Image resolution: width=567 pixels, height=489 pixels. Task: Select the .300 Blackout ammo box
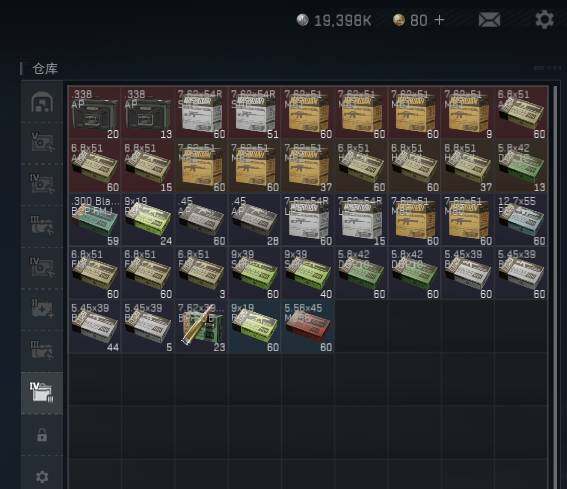pyautogui.click(x=95, y=220)
